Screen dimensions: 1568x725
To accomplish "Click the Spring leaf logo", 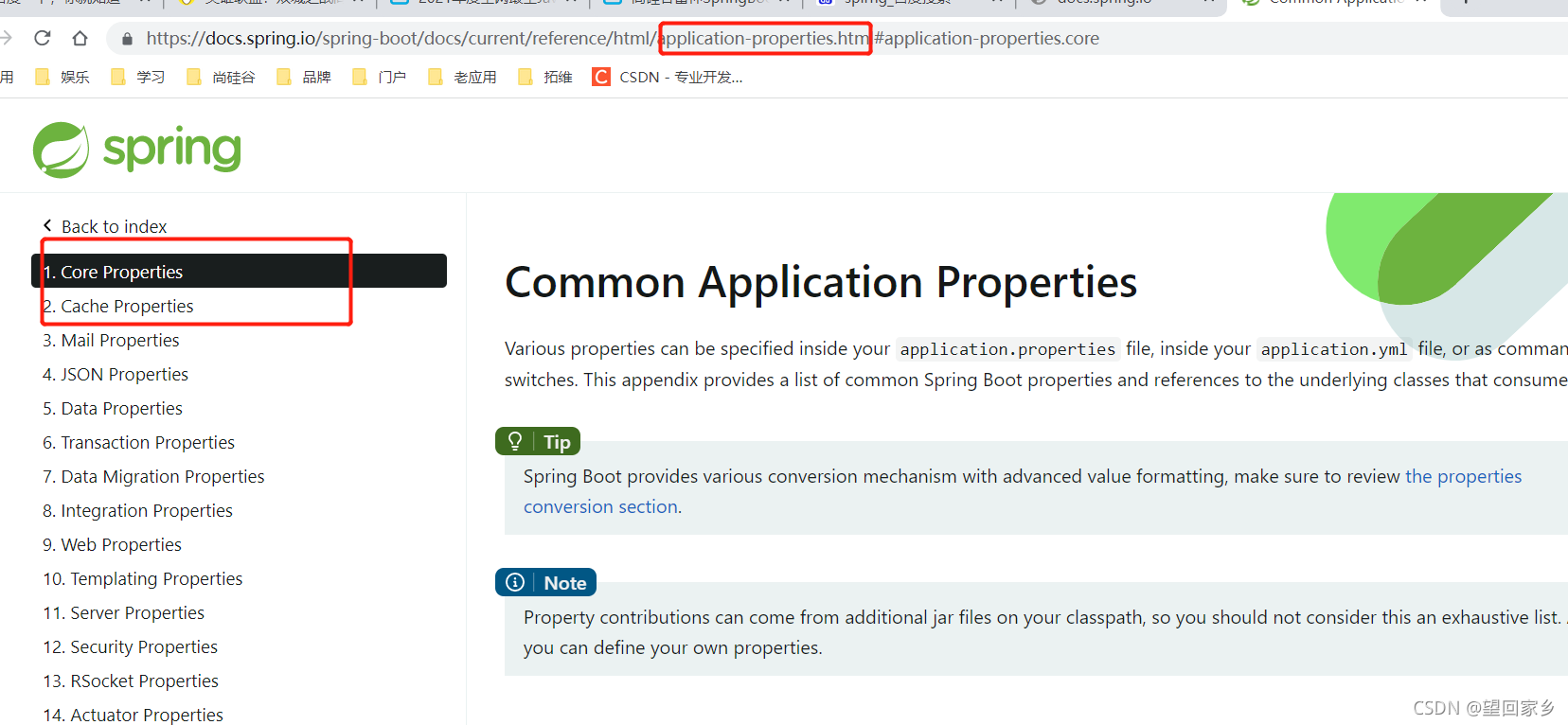I will coord(61,150).
